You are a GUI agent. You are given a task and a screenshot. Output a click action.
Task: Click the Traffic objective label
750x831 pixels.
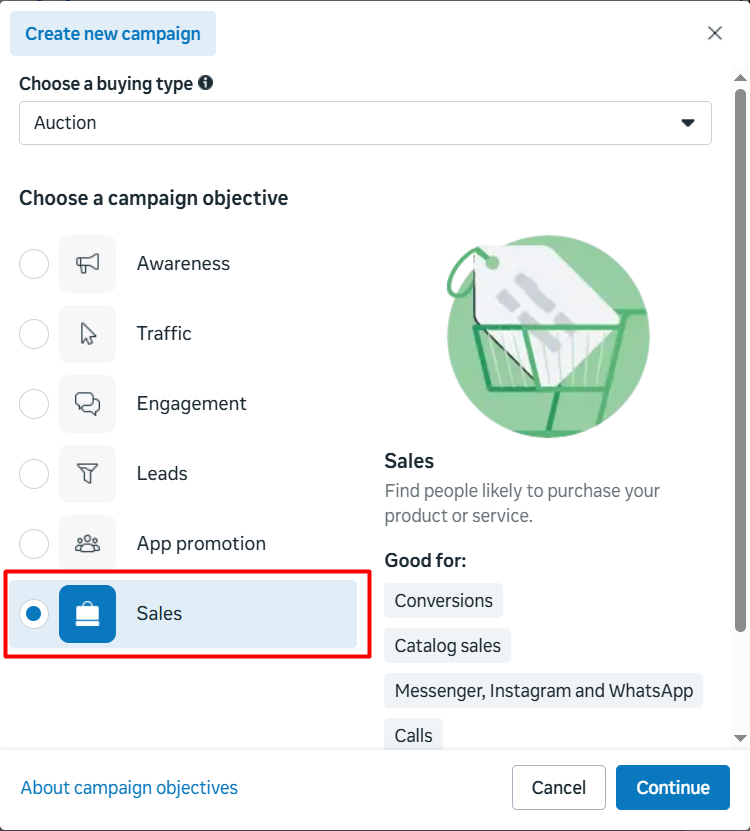coord(164,334)
